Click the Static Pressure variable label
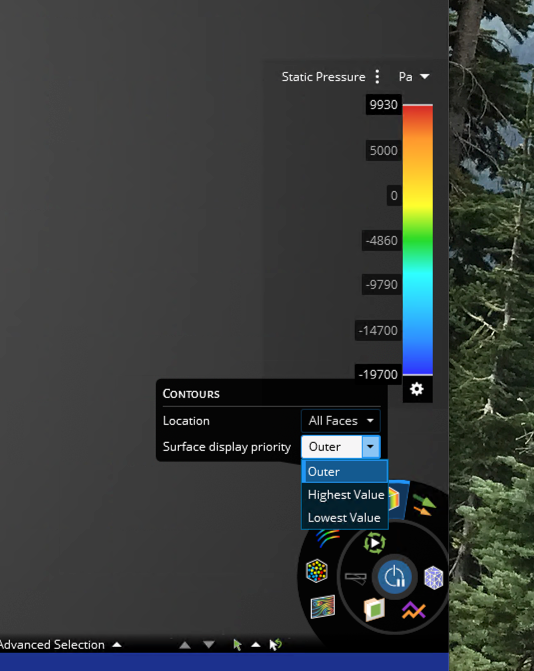 [323, 77]
